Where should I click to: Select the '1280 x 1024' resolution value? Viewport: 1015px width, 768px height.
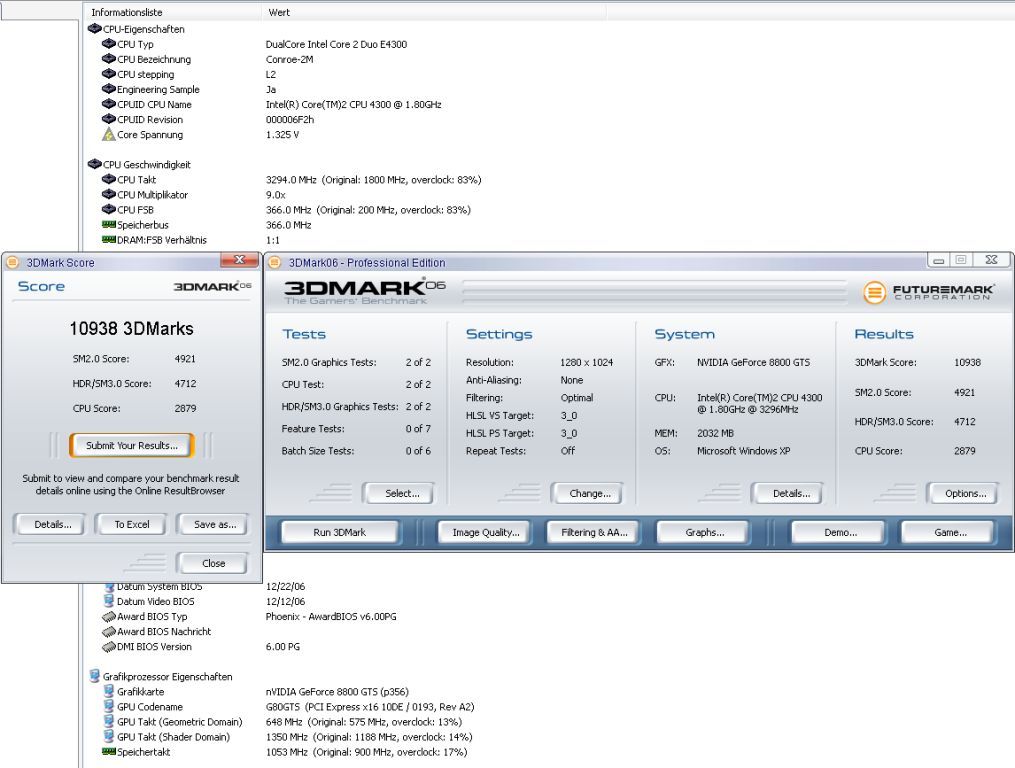[586, 362]
